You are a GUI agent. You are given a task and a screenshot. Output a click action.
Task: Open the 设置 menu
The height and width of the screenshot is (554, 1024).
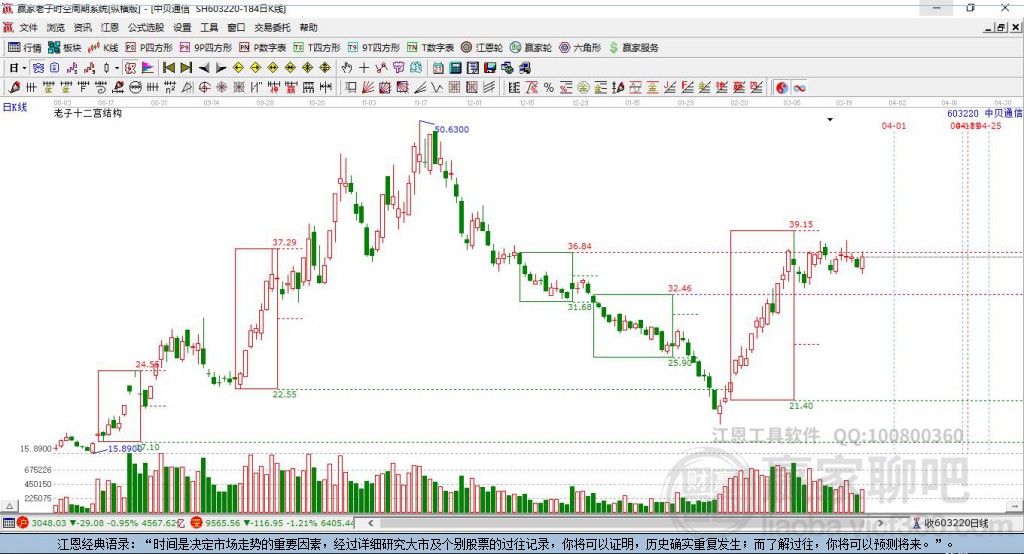click(182, 27)
